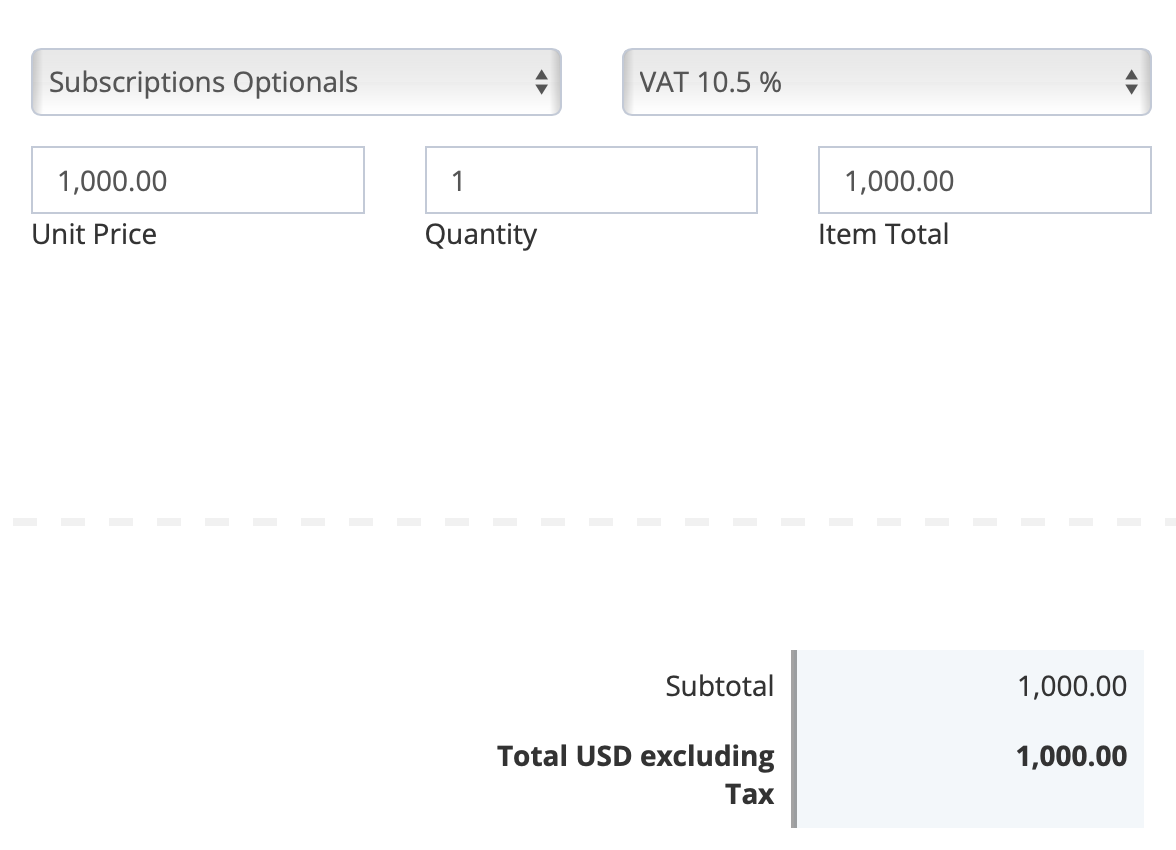Click the Total USD excluding Tax label
Screen dimensions: 1176x850
tap(636, 756)
